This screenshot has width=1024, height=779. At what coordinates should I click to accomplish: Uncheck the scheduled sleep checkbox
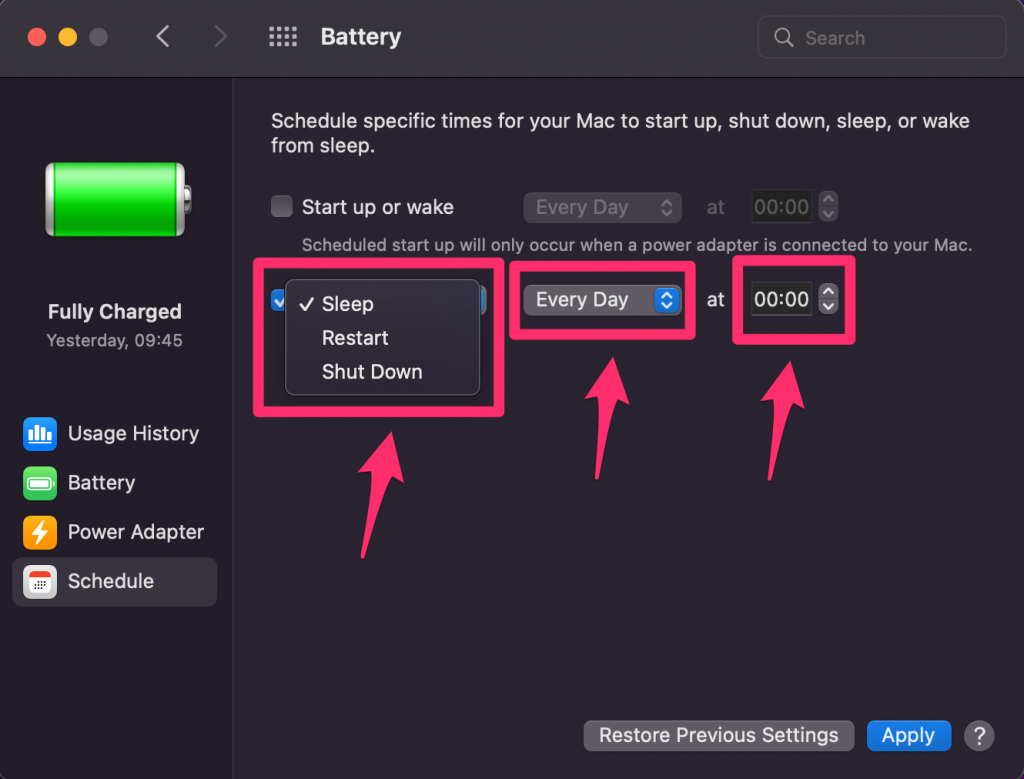coord(278,300)
